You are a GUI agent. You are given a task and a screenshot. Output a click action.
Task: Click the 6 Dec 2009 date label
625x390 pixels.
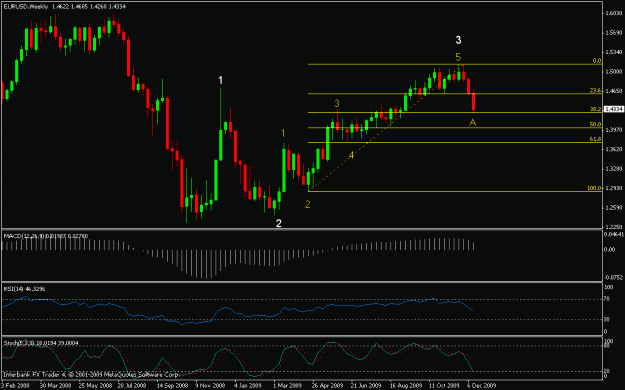(x=482, y=386)
